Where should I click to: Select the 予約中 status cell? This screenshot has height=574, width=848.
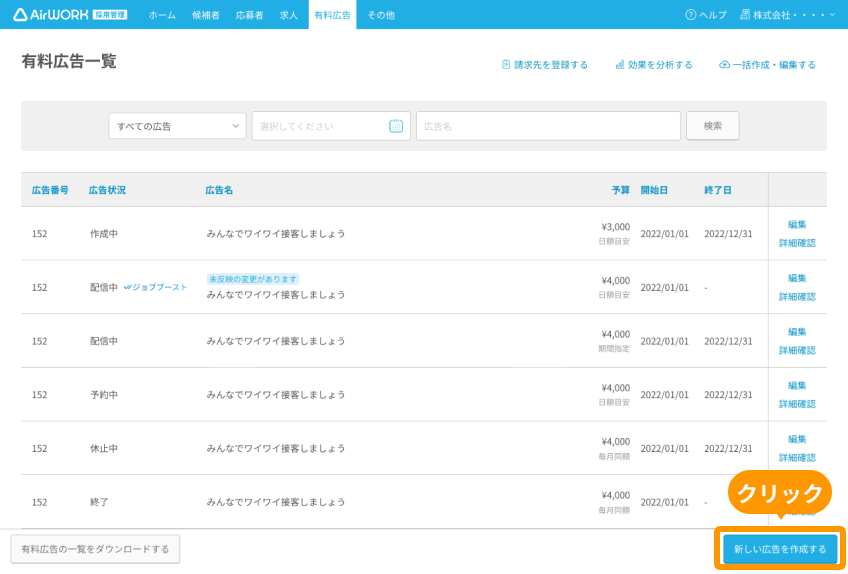click(x=104, y=394)
